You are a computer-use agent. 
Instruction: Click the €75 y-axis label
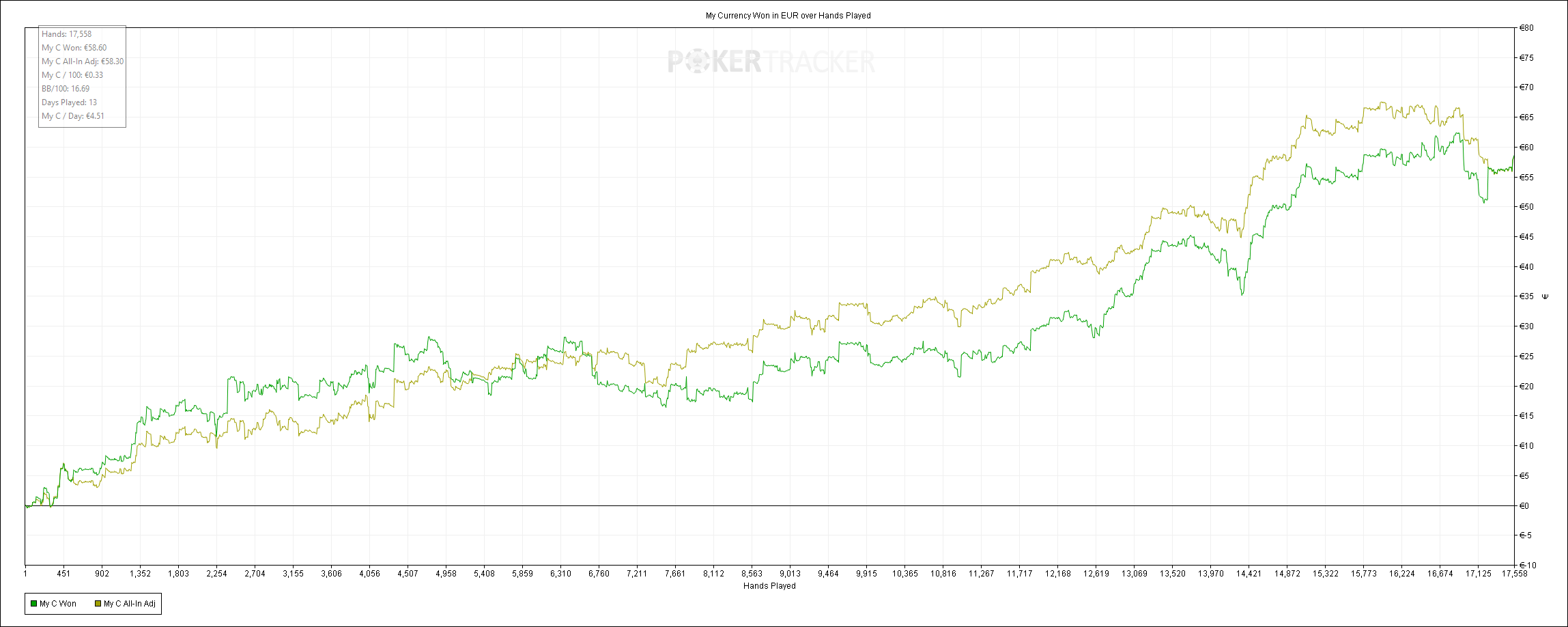pyautogui.click(x=1526, y=58)
